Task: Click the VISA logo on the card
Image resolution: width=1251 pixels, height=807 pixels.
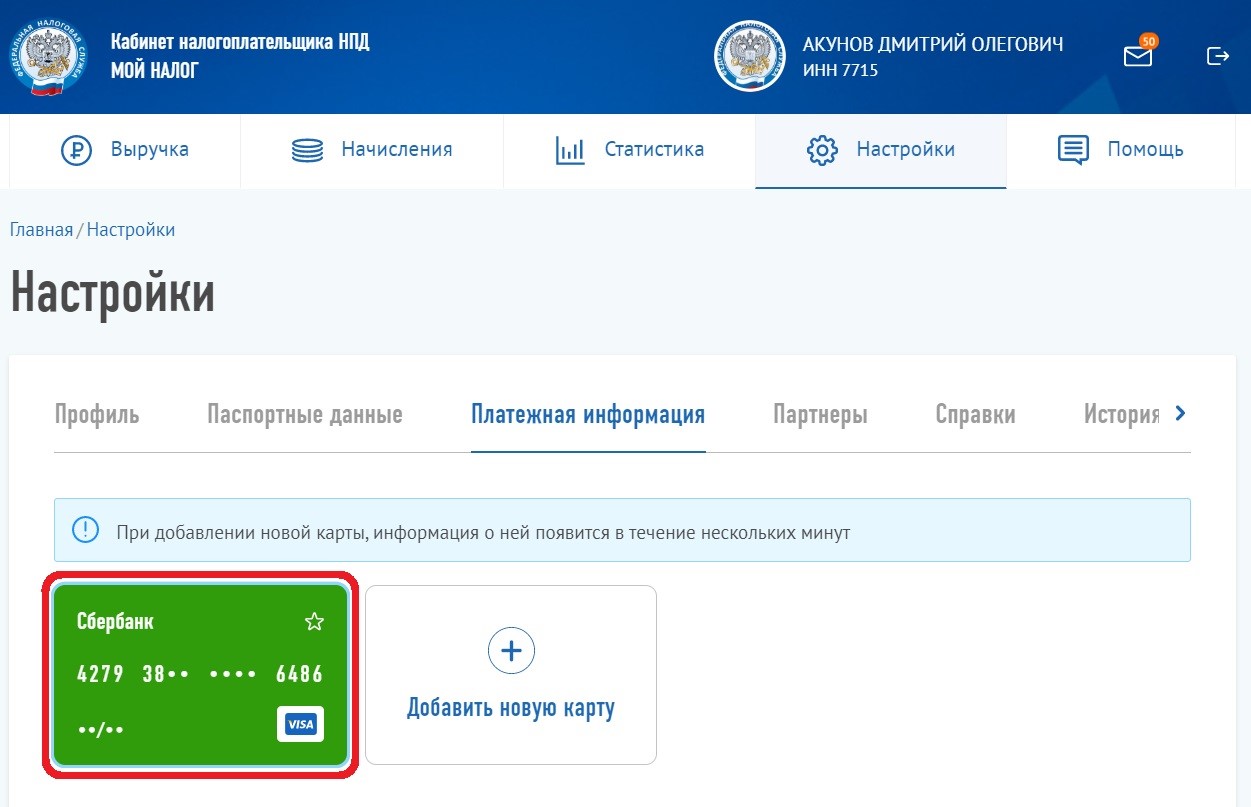Action: (x=300, y=725)
